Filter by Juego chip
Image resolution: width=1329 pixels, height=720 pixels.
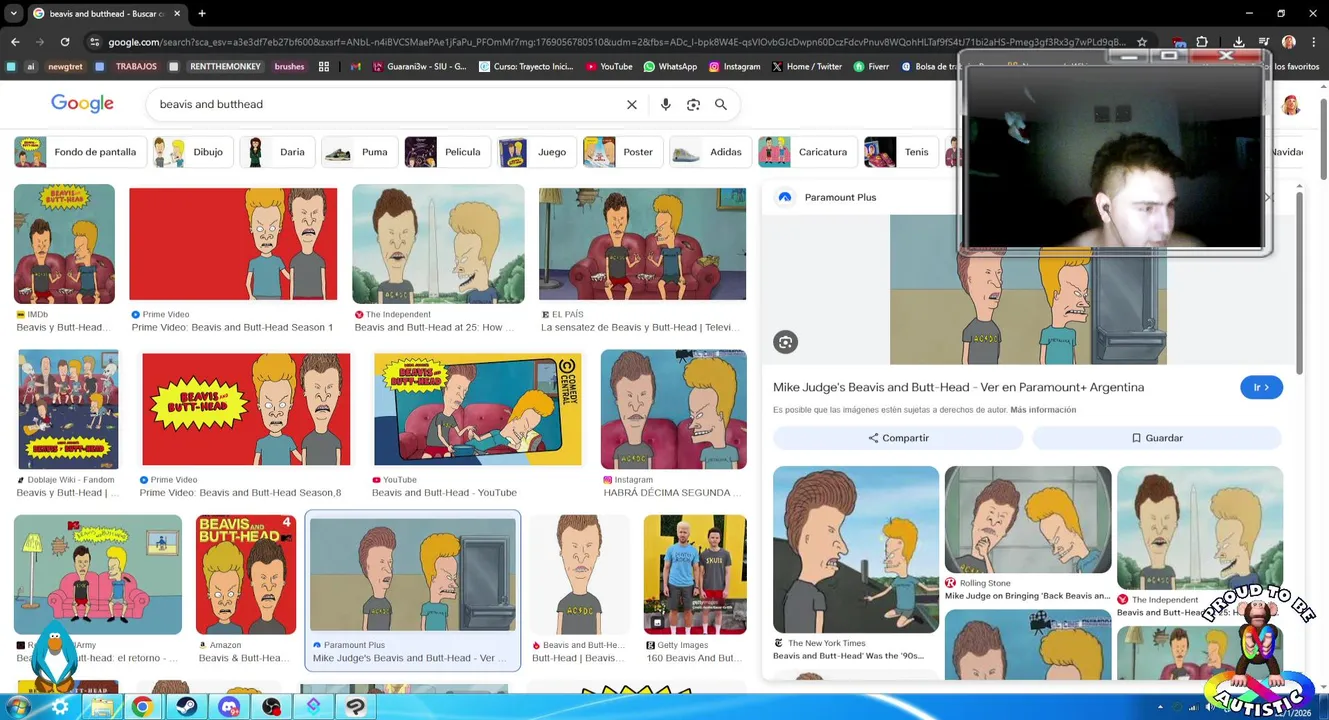coord(535,152)
